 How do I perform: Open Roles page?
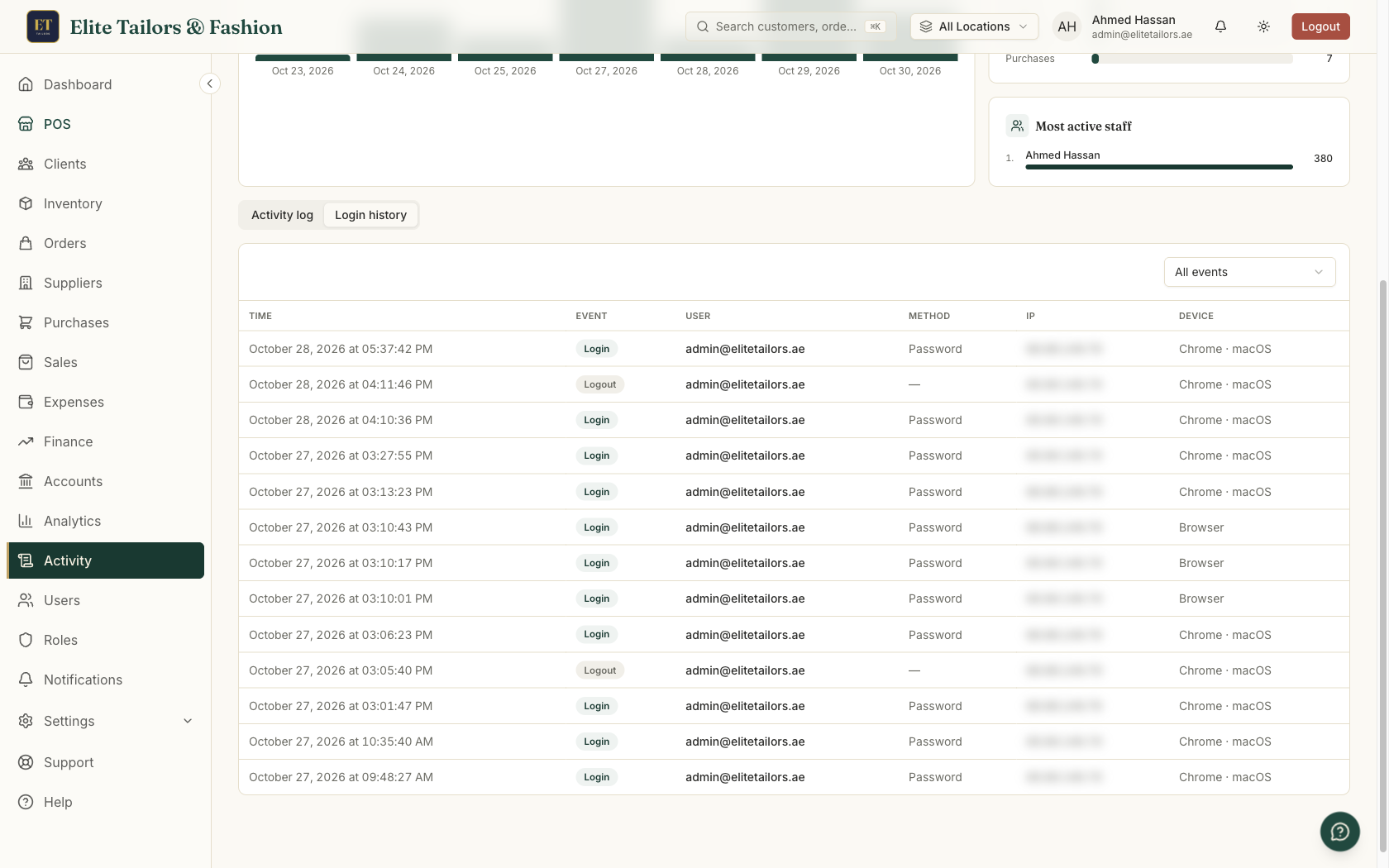tap(106, 640)
